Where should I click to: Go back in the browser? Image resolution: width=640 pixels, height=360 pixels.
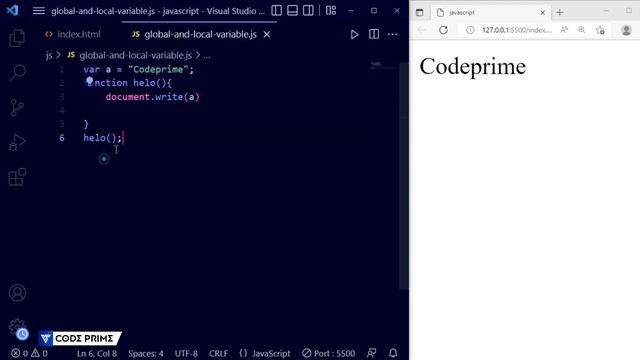click(422, 30)
